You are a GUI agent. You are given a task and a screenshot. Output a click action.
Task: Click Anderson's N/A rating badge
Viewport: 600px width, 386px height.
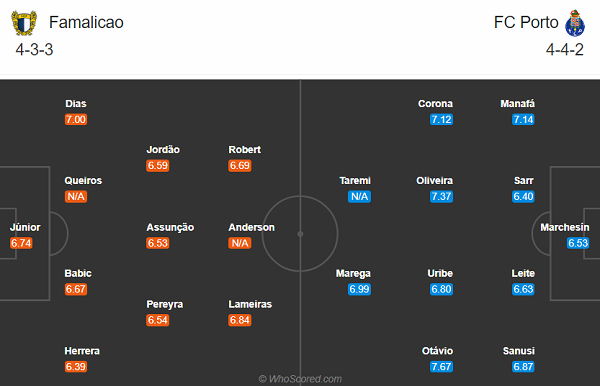point(240,243)
